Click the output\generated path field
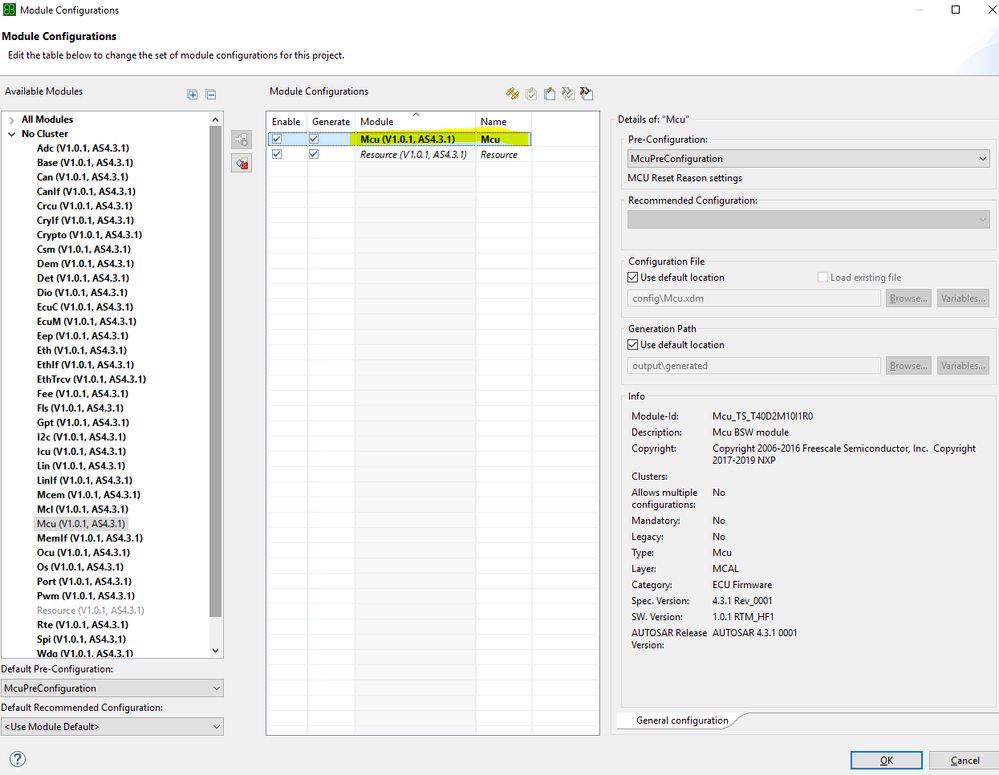 pyautogui.click(x=754, y=366)
